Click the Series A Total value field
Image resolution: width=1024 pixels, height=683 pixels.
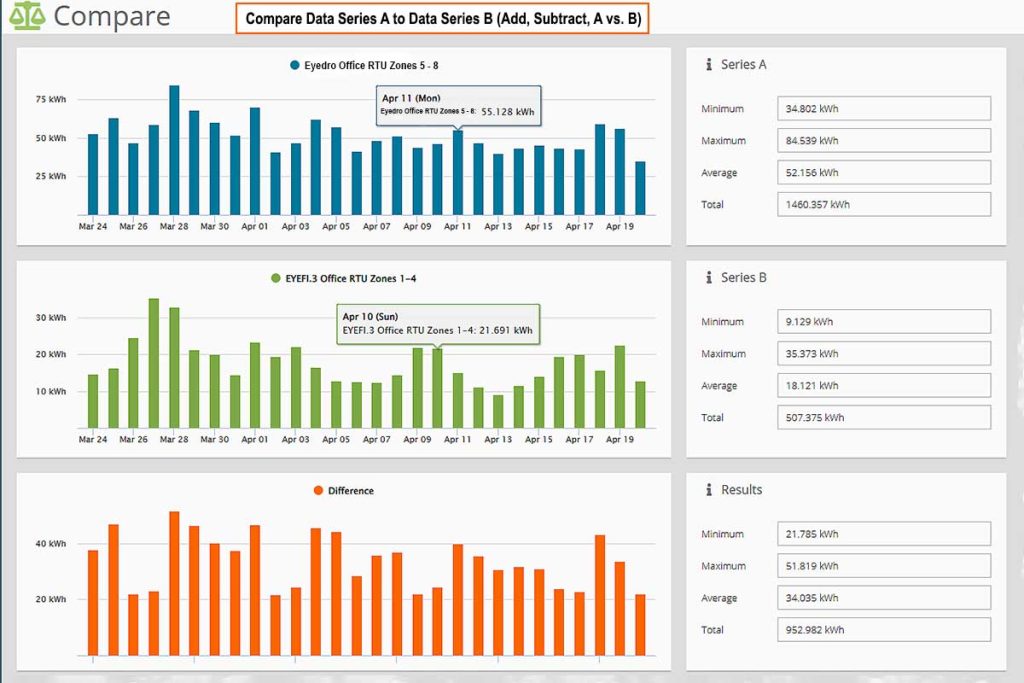pyautogui.click(x=883, y=204)
